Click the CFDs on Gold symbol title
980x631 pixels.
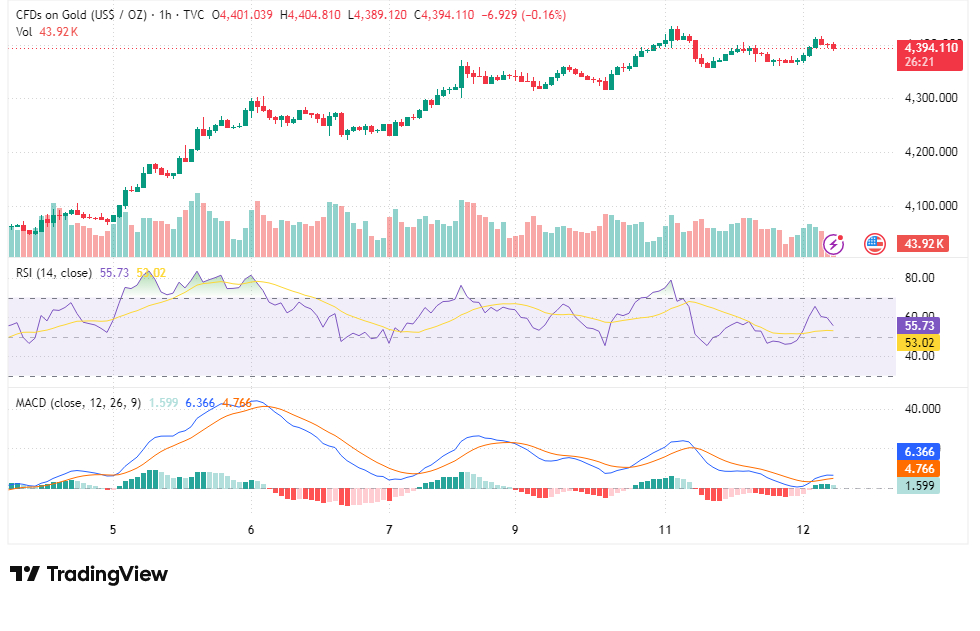click(x=81, y=14)
